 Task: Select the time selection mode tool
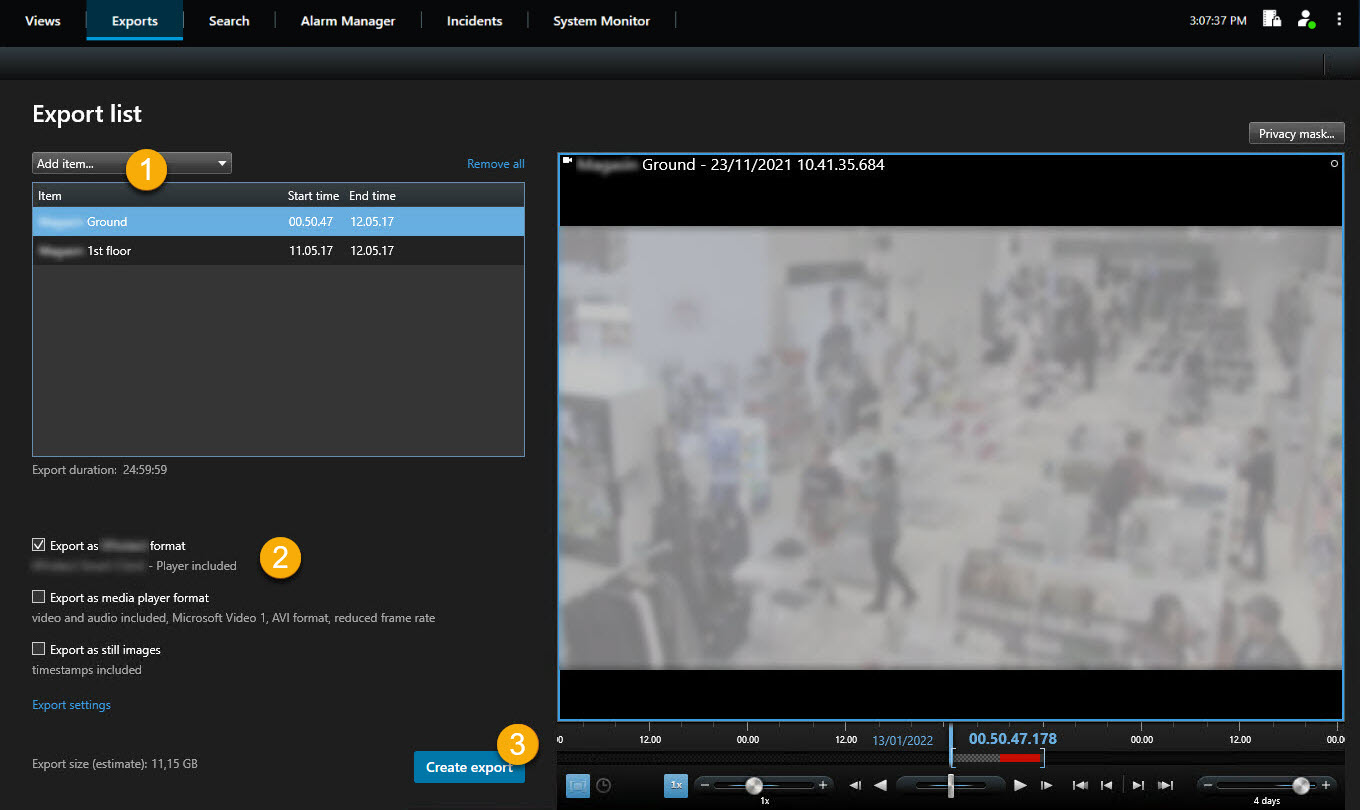(x=577, y=785)
